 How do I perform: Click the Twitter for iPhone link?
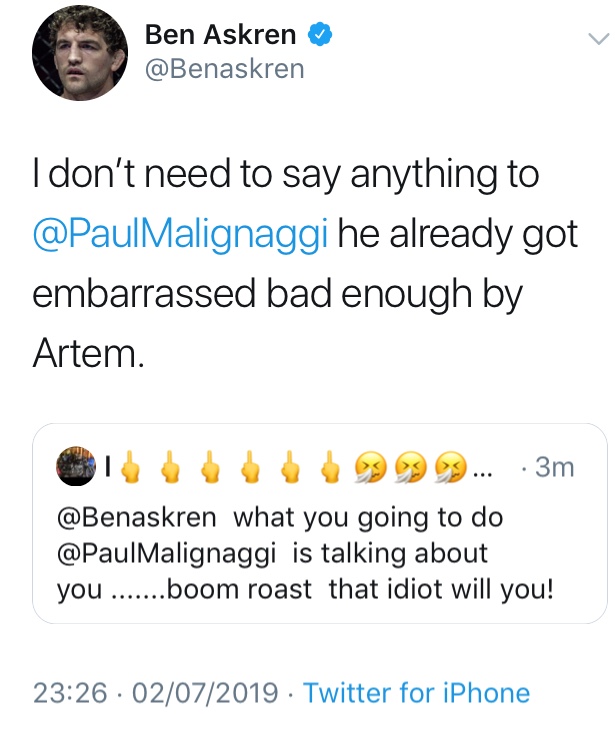416,693
